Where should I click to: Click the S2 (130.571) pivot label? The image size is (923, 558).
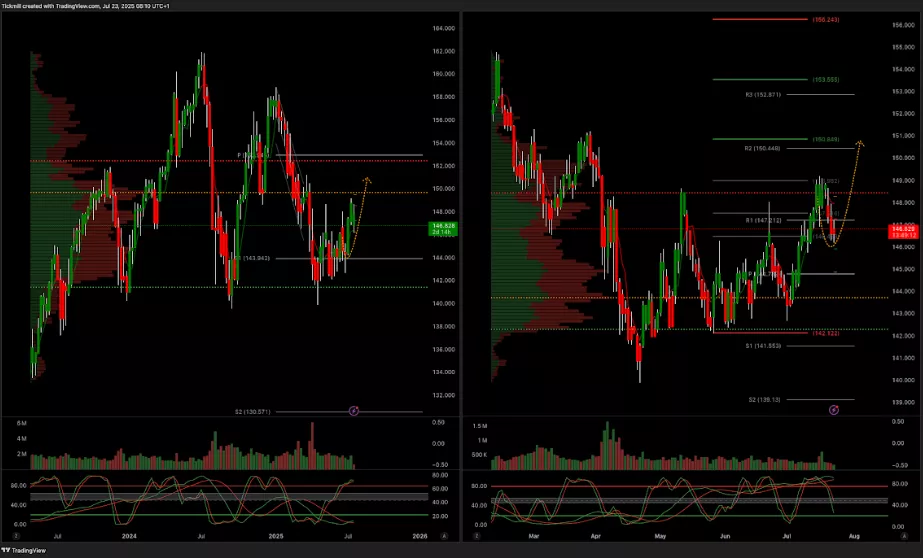254,411
